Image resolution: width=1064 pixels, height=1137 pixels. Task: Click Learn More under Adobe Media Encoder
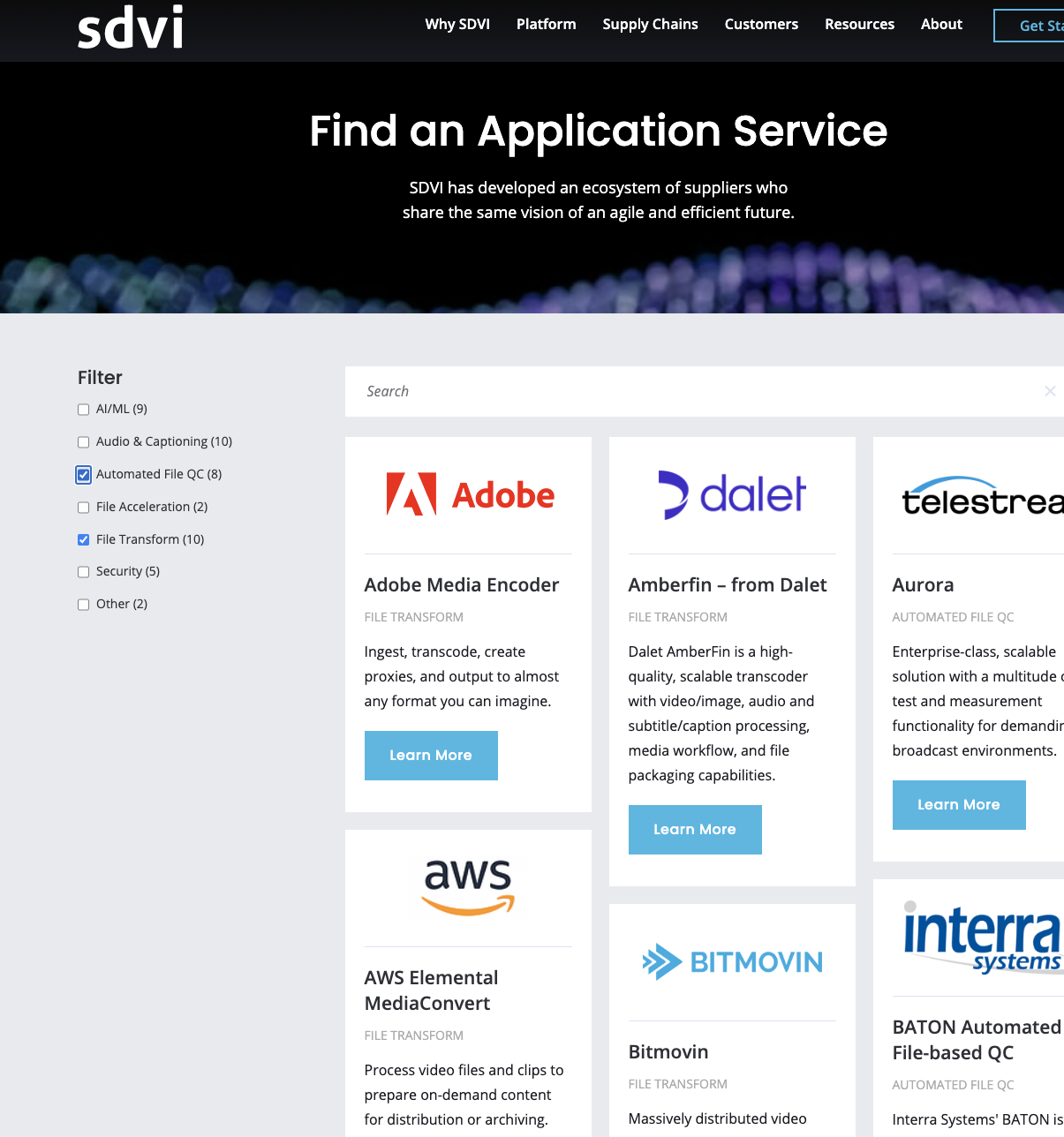(431, 756)
